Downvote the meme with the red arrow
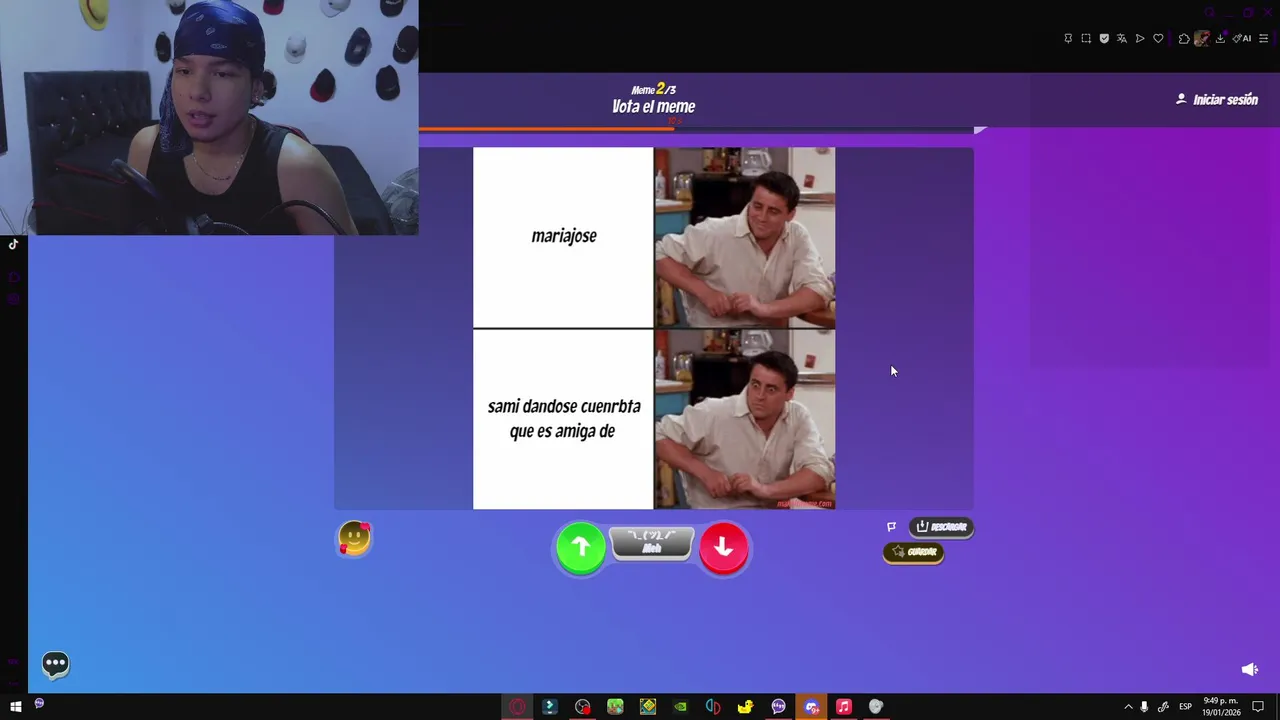1280x720 pixels. [724, 547]
